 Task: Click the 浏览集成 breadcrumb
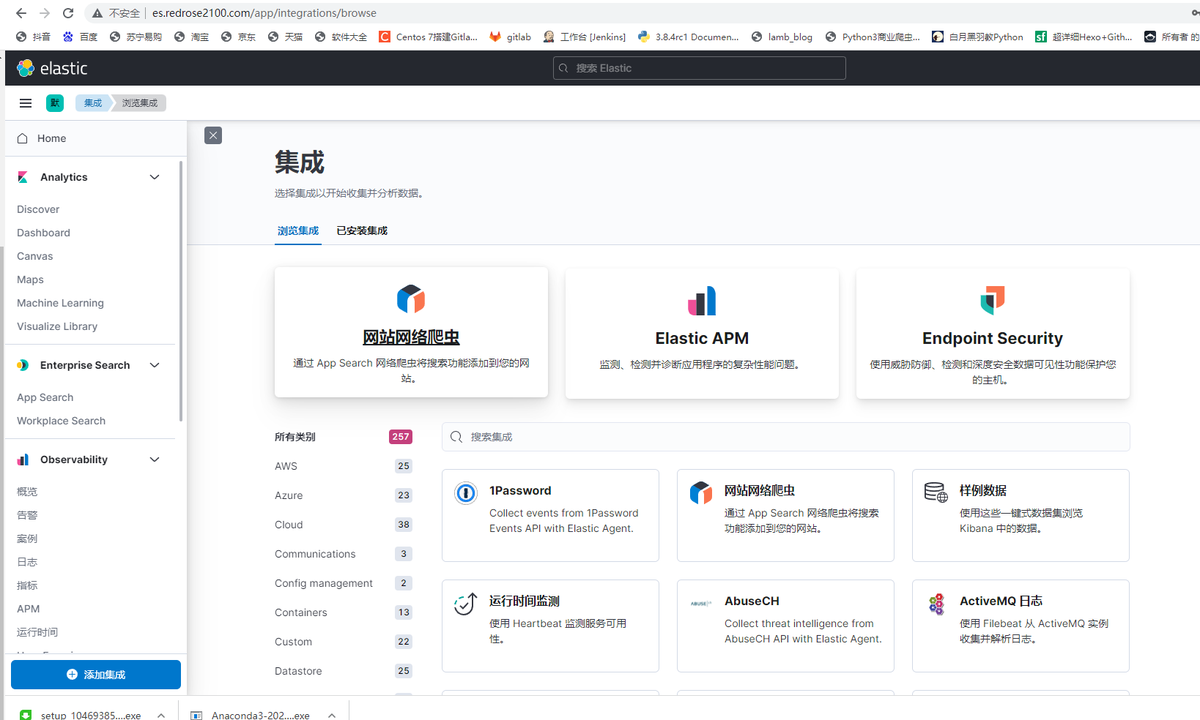pyautogui.click(x=139, y=103)
